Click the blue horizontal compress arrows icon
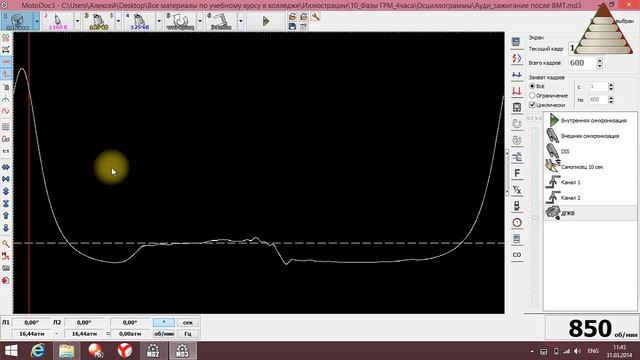This screenshot has width=640, height=360. [6, 179]
